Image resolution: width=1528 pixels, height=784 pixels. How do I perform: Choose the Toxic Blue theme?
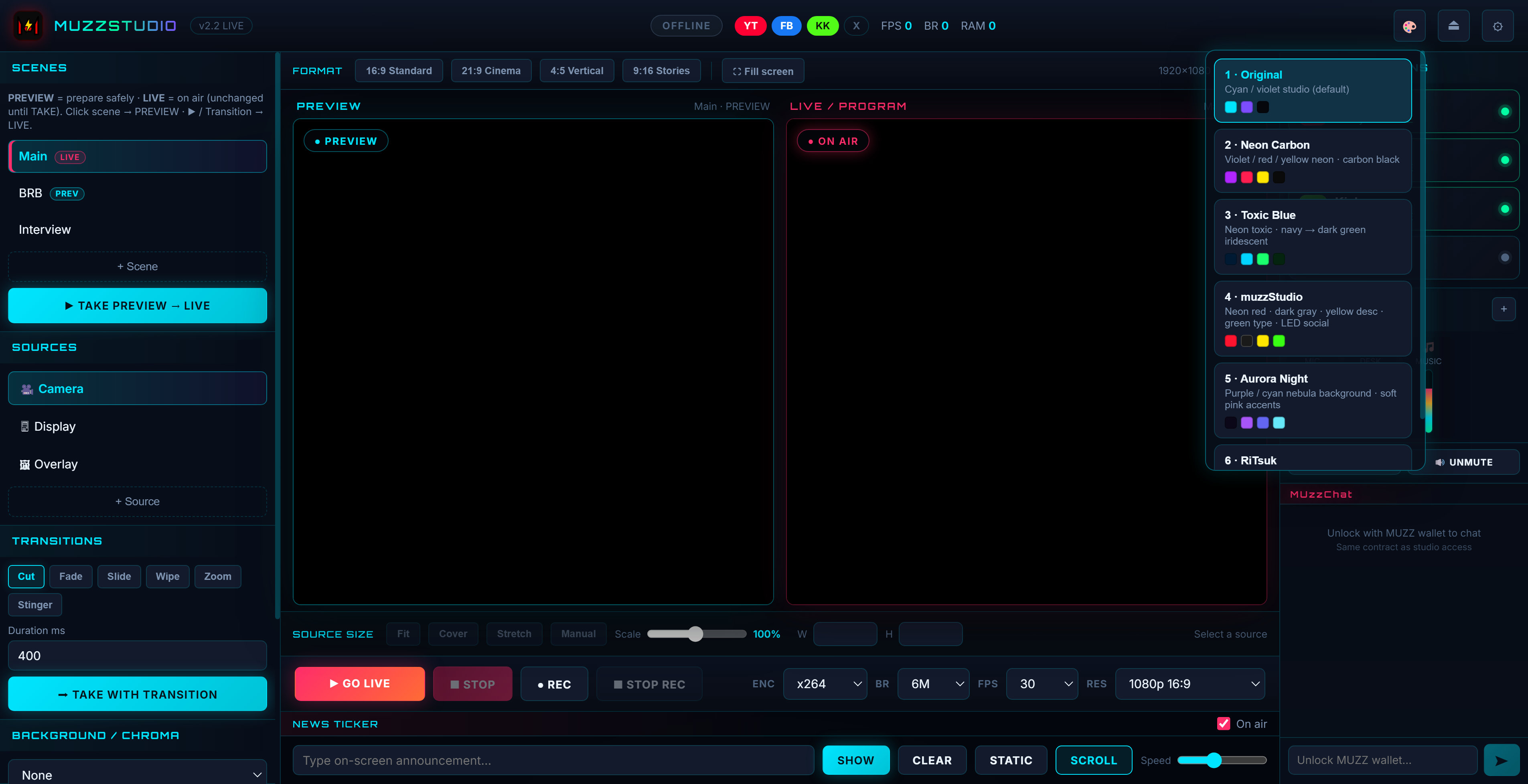click(1312, 237)
